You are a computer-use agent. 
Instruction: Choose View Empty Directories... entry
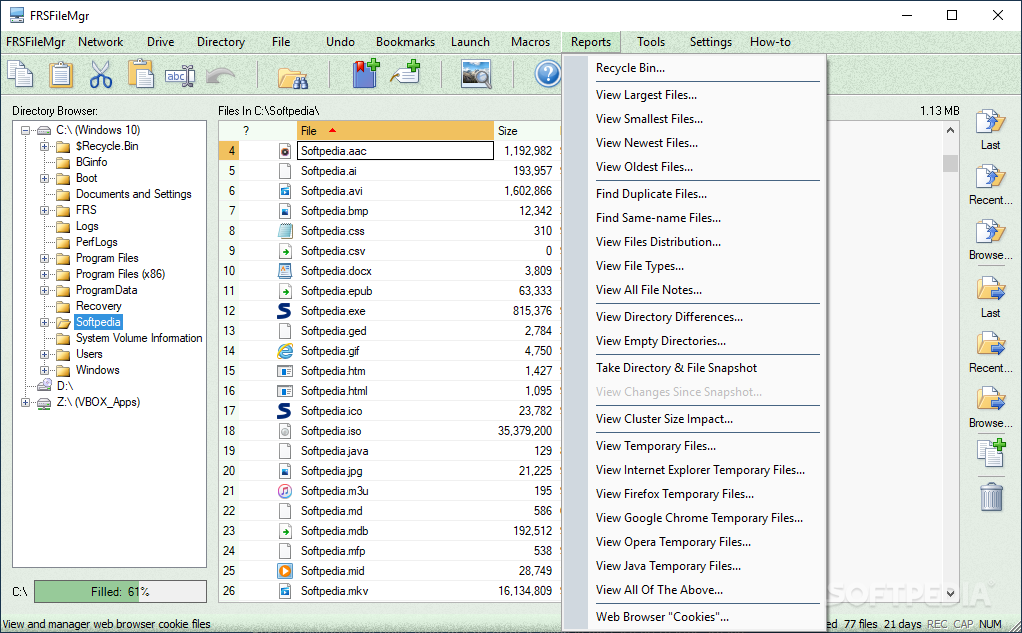(660, 341)
